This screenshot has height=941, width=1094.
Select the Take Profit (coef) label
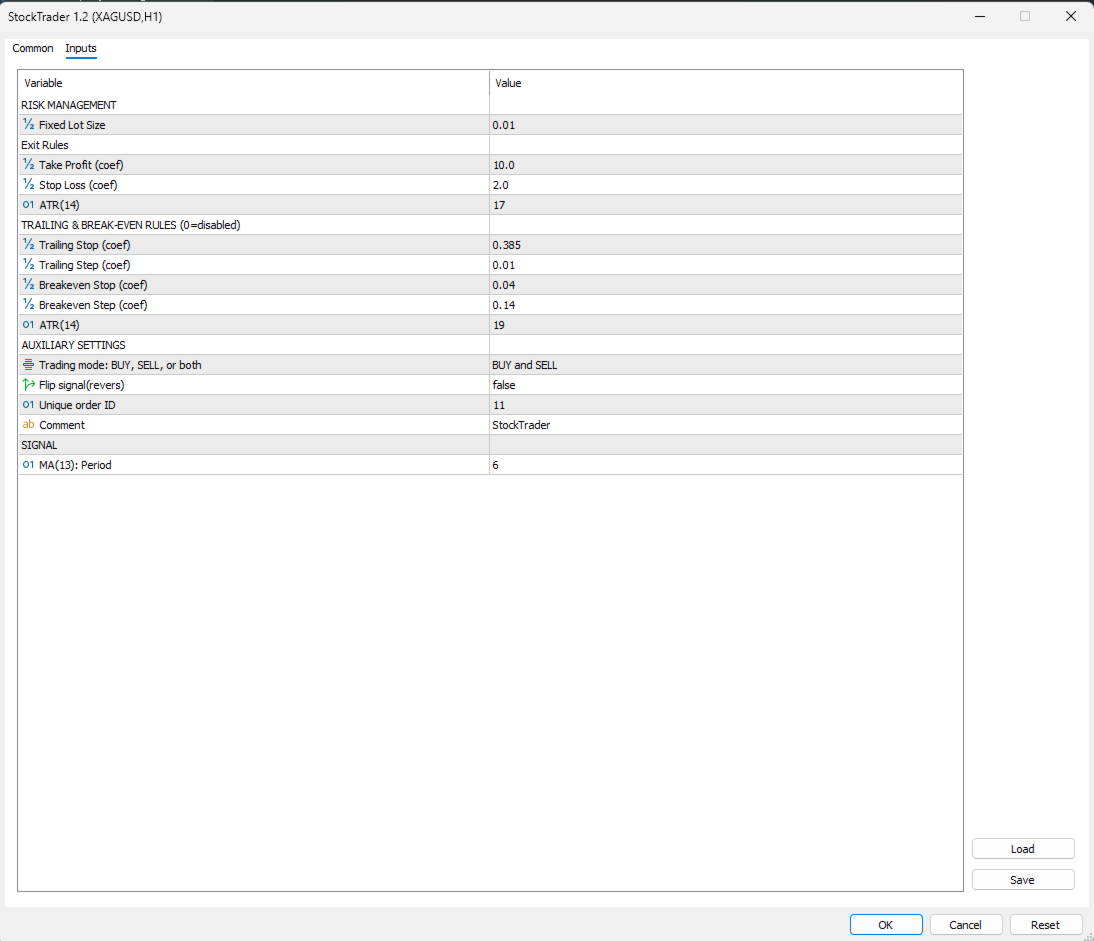coord(81,165)
